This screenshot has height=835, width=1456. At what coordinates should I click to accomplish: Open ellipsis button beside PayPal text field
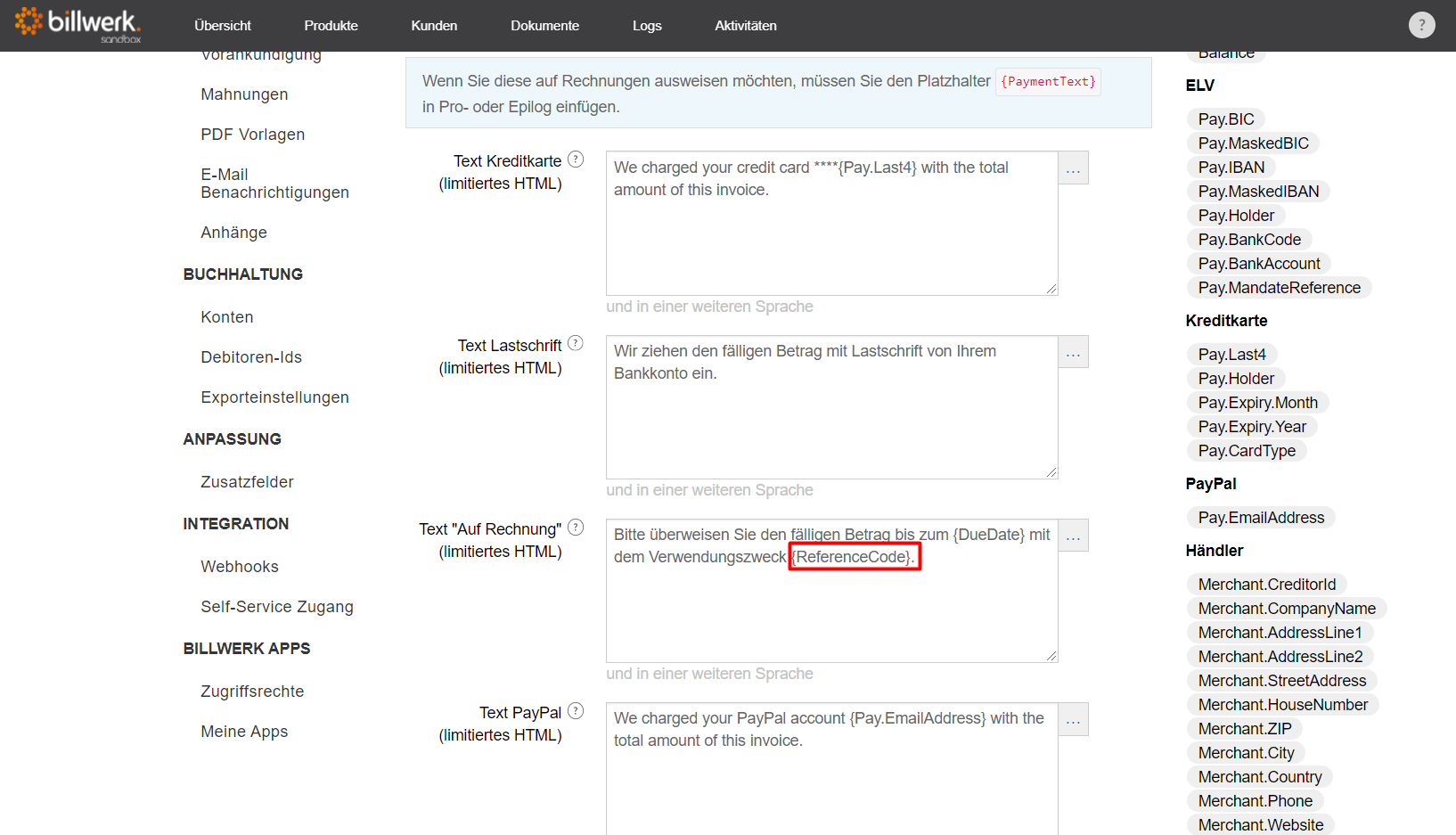click(1073, 719)
